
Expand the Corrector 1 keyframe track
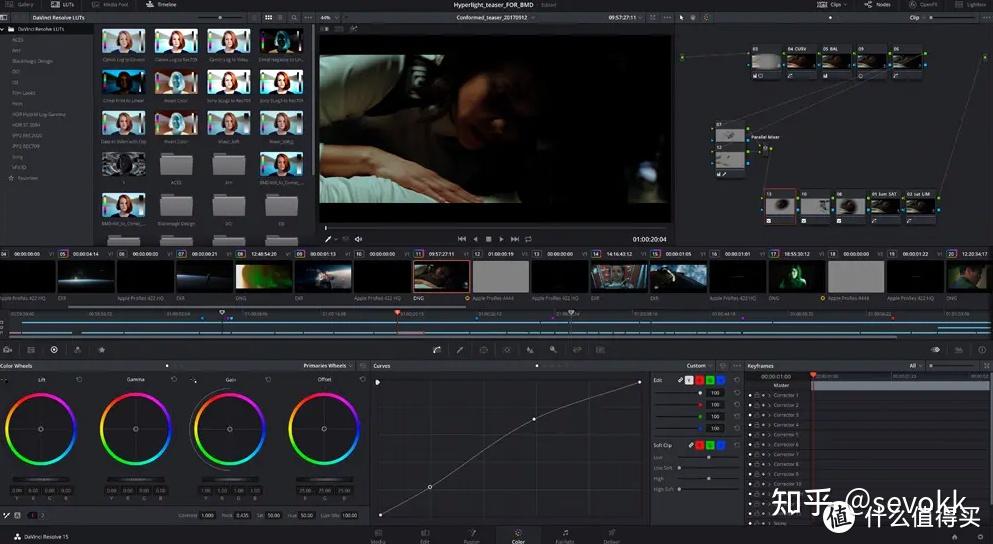[769, 395]
